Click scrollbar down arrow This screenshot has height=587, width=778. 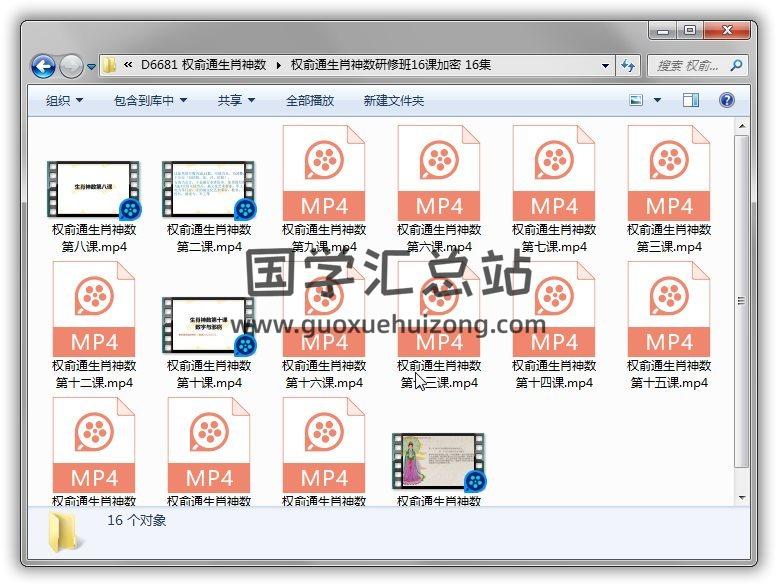(742, 498)
